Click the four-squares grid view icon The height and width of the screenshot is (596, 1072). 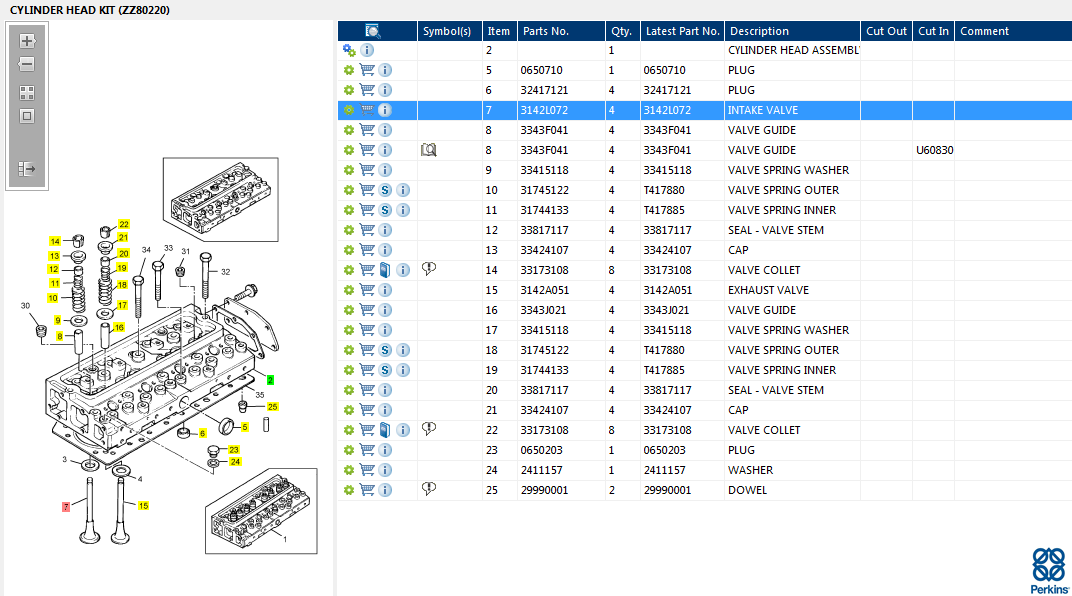click(27, 92)
